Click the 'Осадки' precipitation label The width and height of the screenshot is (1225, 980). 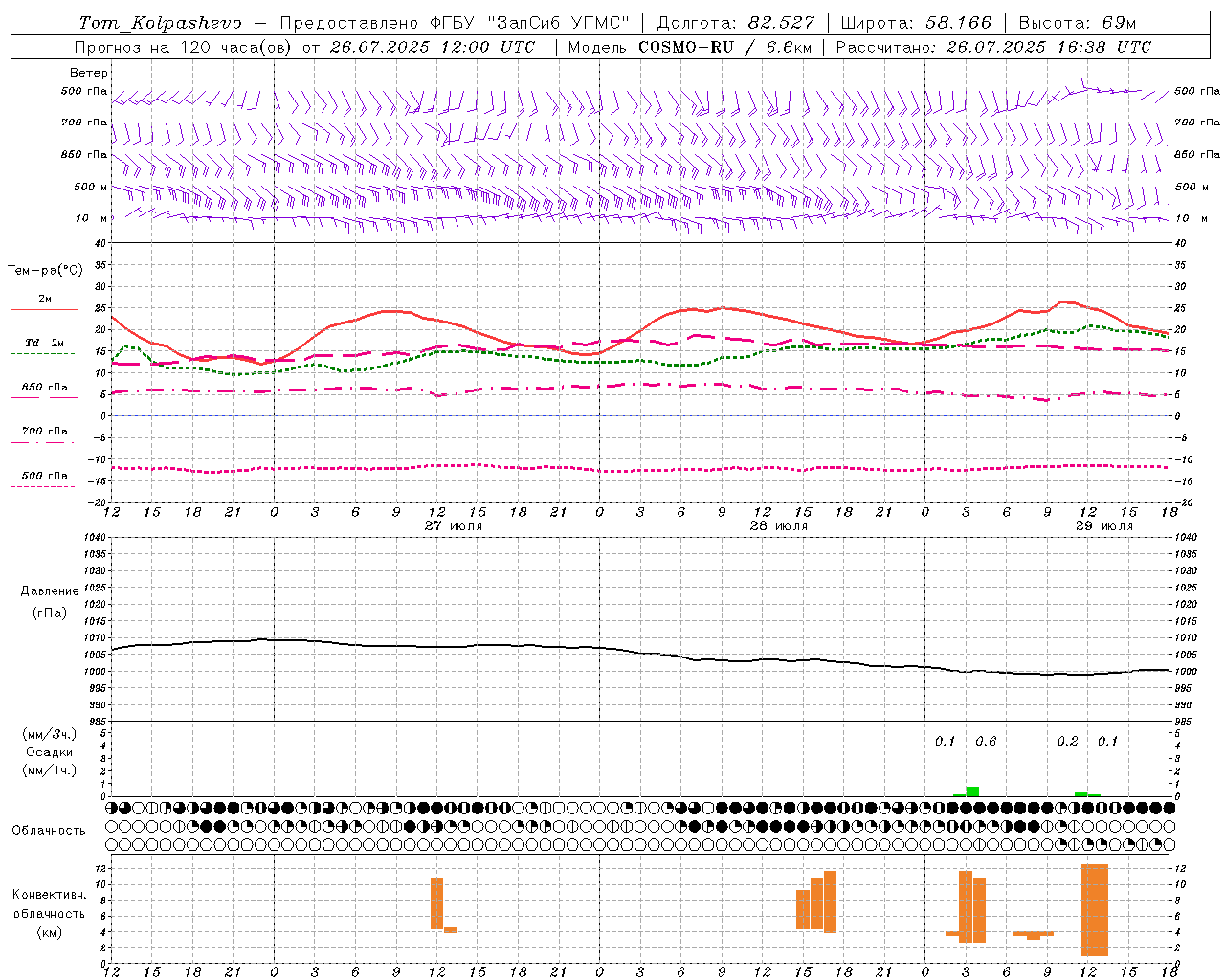point(50,752)
